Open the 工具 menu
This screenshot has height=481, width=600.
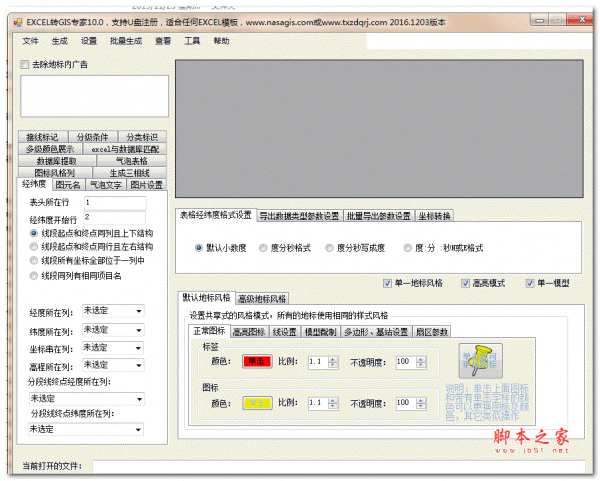pyautogui.click(x=192, y=41)
